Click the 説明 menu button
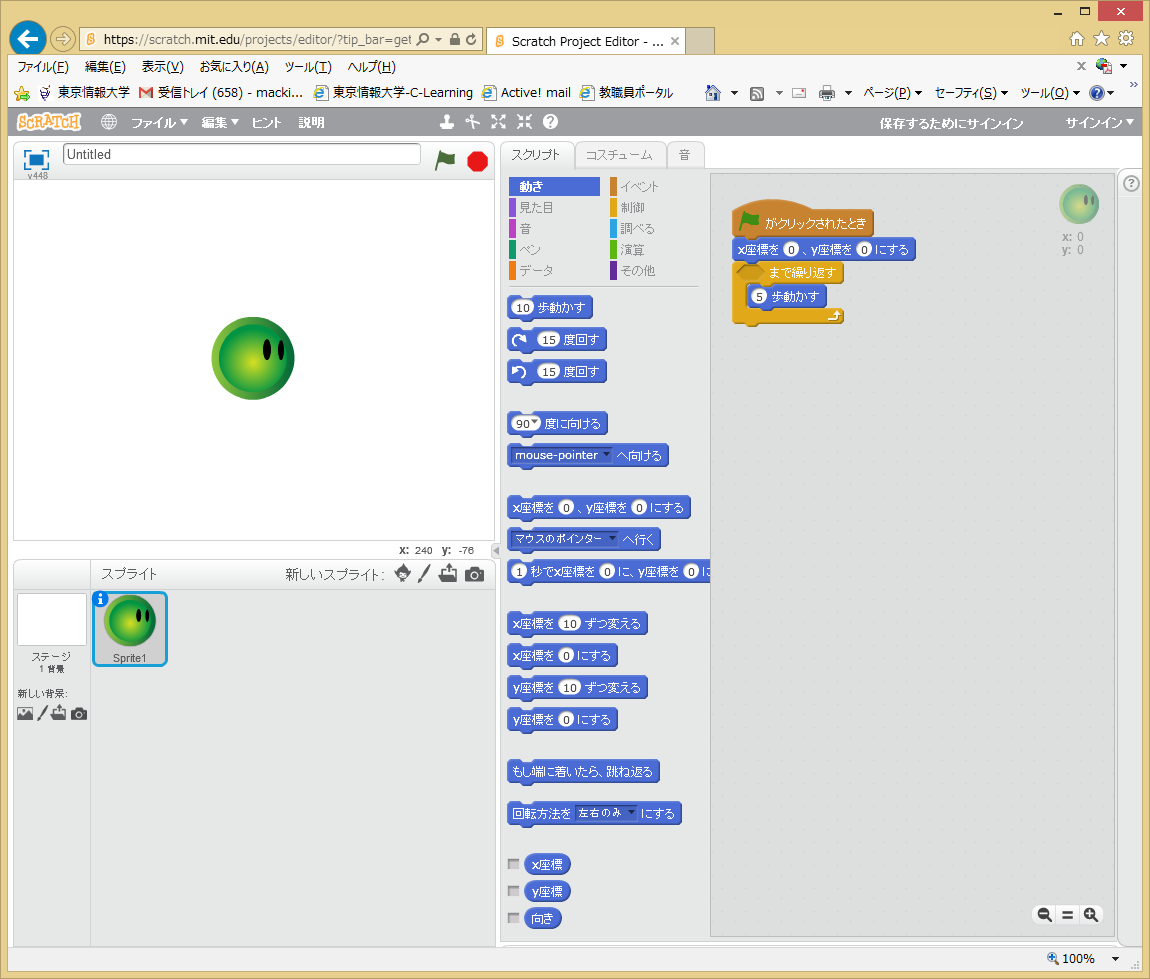The image size is (1150, 979). click(x=311, y=122)
